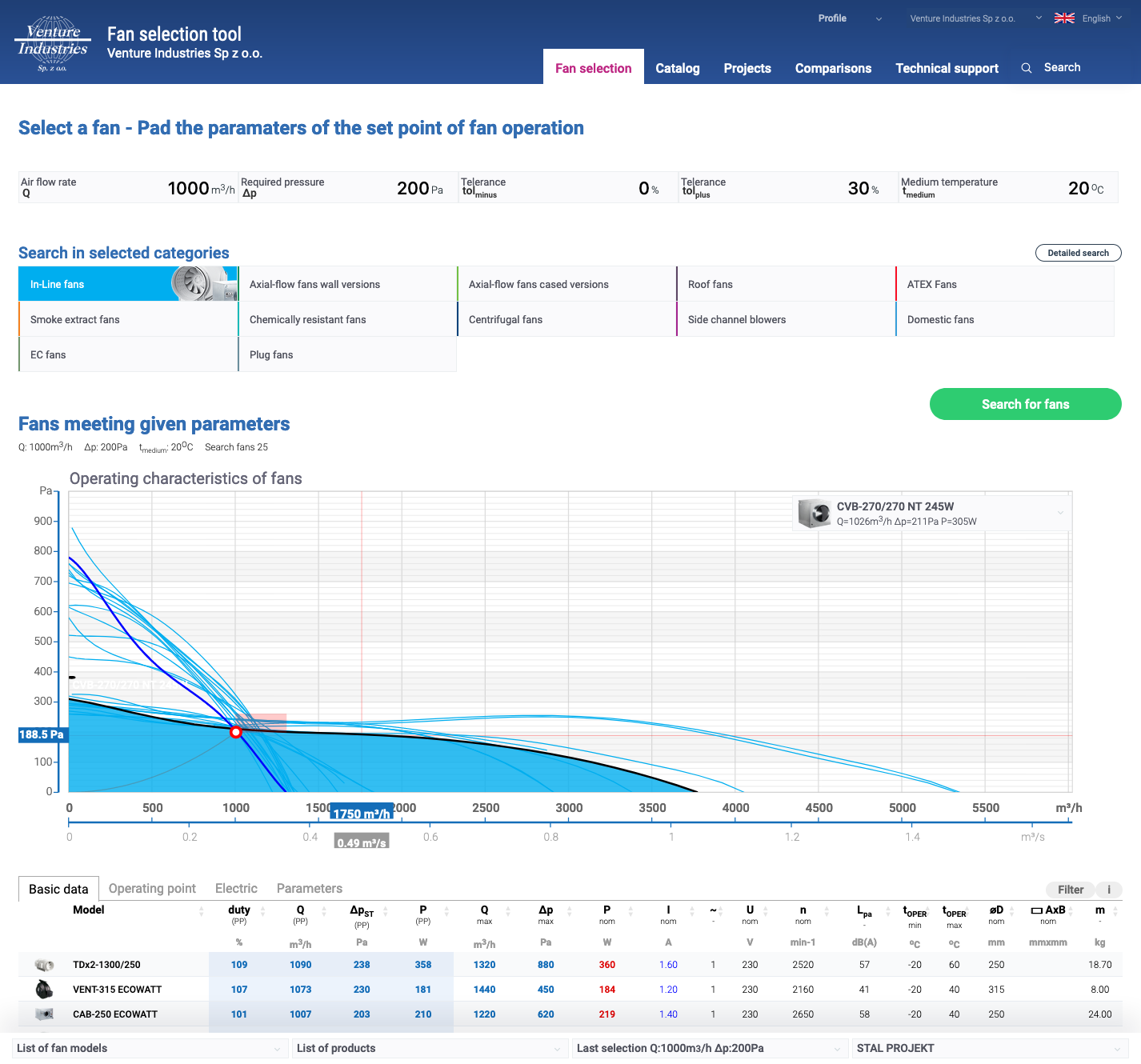Select the Plug fans category
The image size is (1141, 1064).
347,354
